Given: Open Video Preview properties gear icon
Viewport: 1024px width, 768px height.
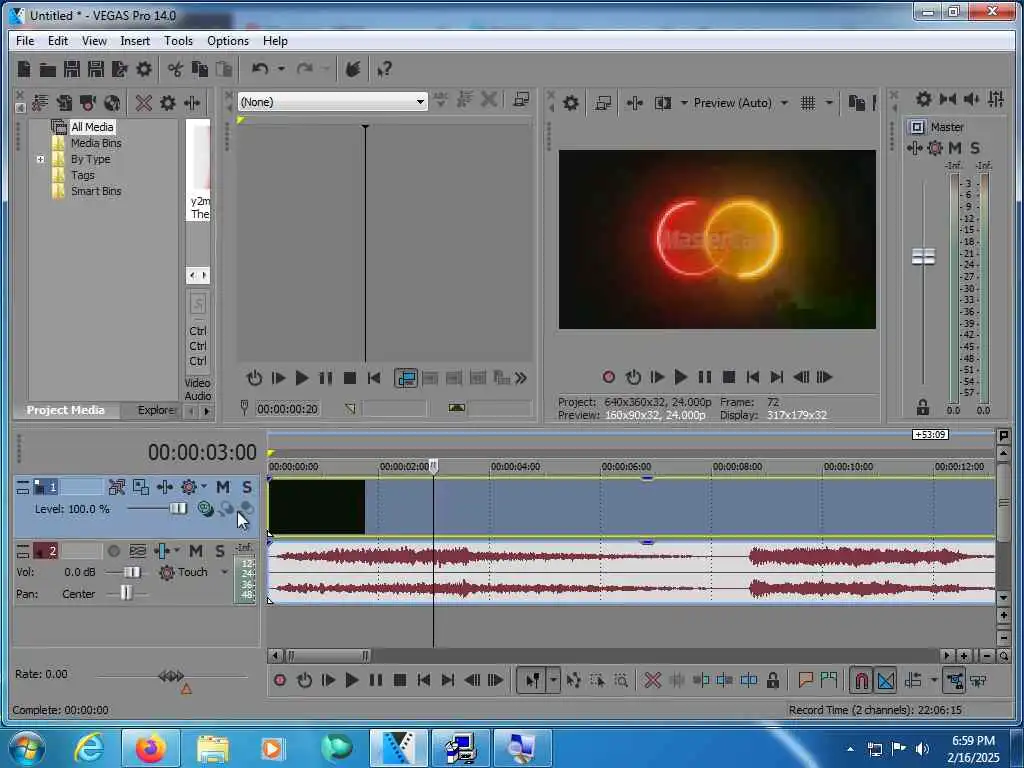Looking at the screenshot, I should pos(571,103).
